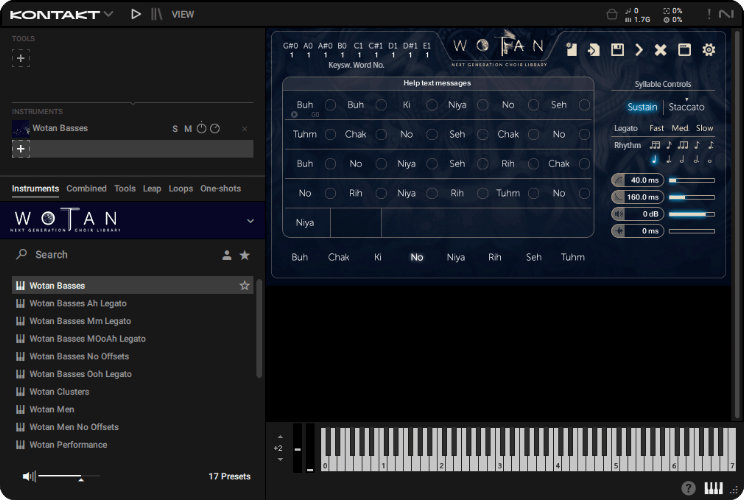Click the favorites star filter beside Search
Image resolution: width=744 pixels, height=500 pixels.
point(245,255)
